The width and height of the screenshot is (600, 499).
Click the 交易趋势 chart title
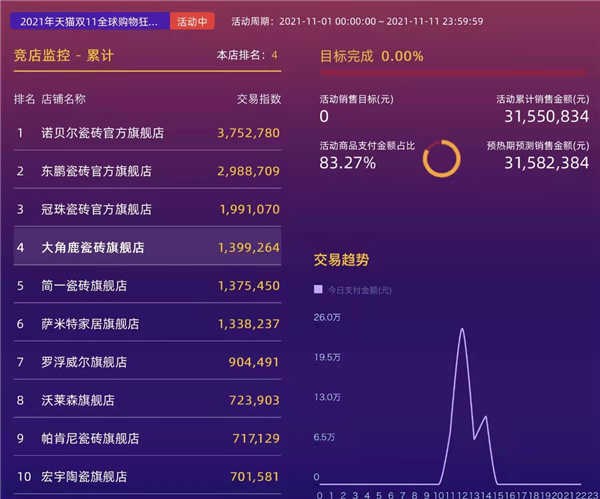[341, 260]
